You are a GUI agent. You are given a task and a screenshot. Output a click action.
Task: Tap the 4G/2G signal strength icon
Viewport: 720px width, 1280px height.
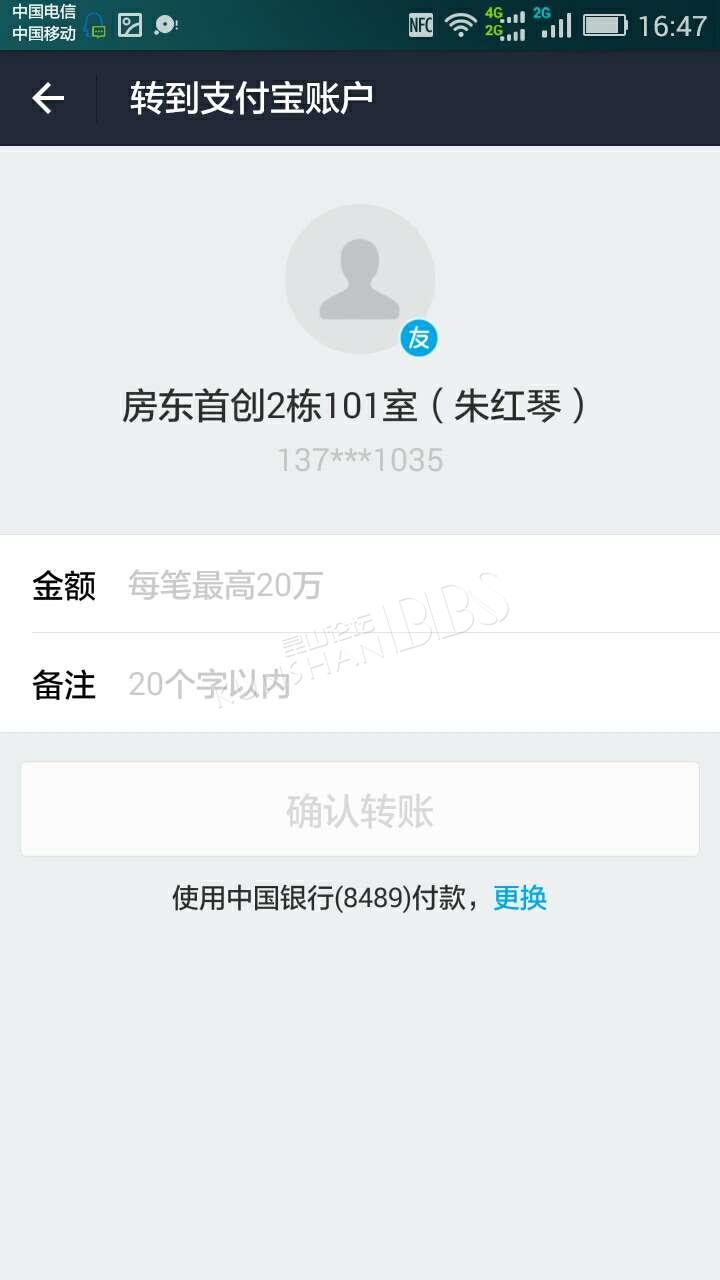coord(505,24)
